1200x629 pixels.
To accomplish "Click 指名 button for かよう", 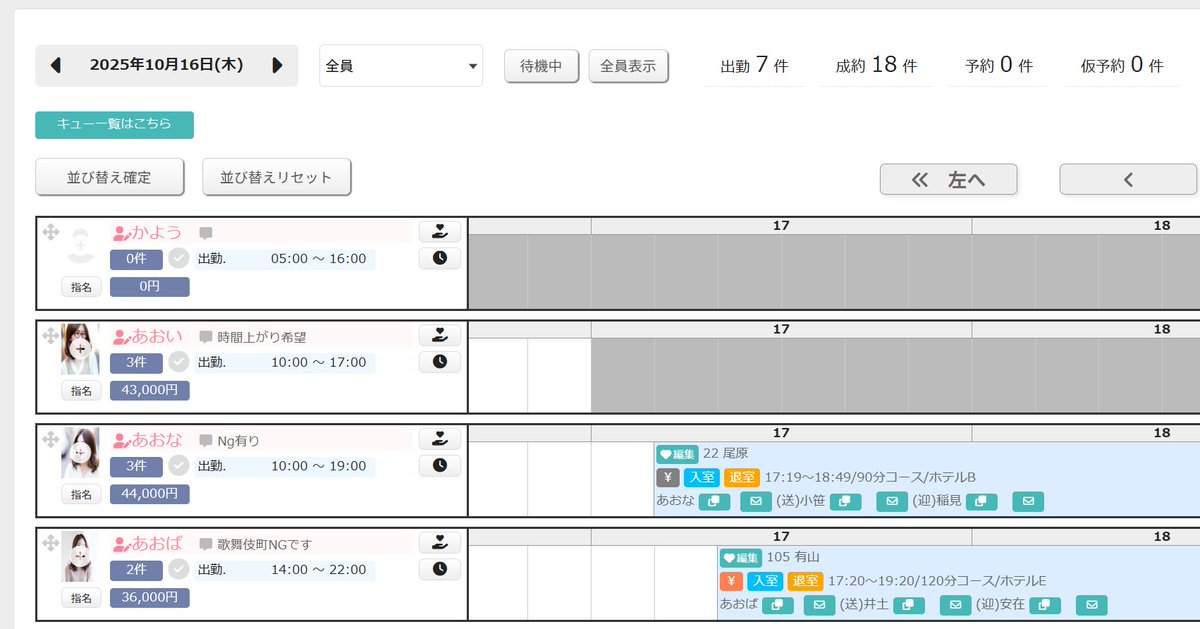I will coord(82,287).
